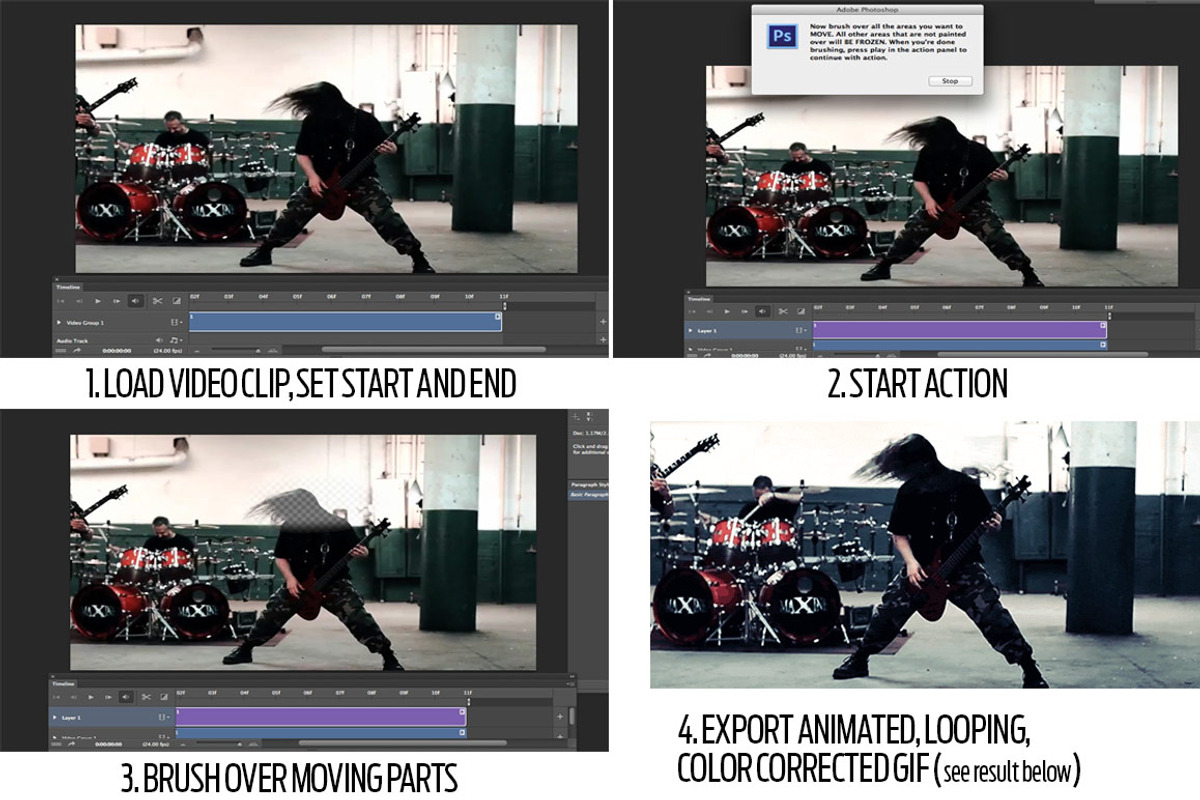Image resolution: width=1200 pixels, height=800 pixels.
Task: Click transition icon in step 2 timeline
Action: 801,311
